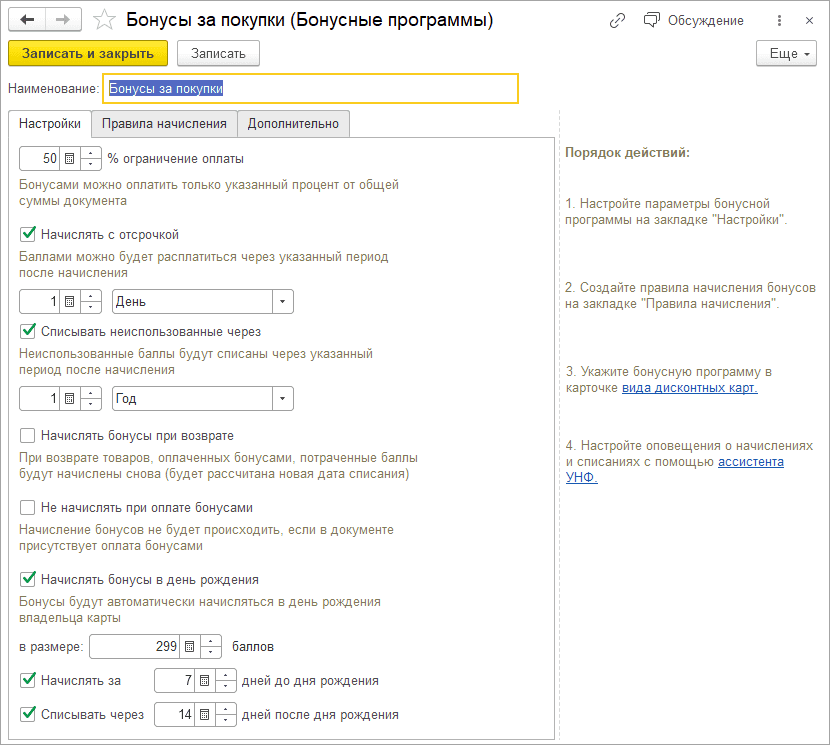Viewport: 830px width, 745px height.
Task: Click the days-after-birthday field showing 14
Action: [175, 715]
